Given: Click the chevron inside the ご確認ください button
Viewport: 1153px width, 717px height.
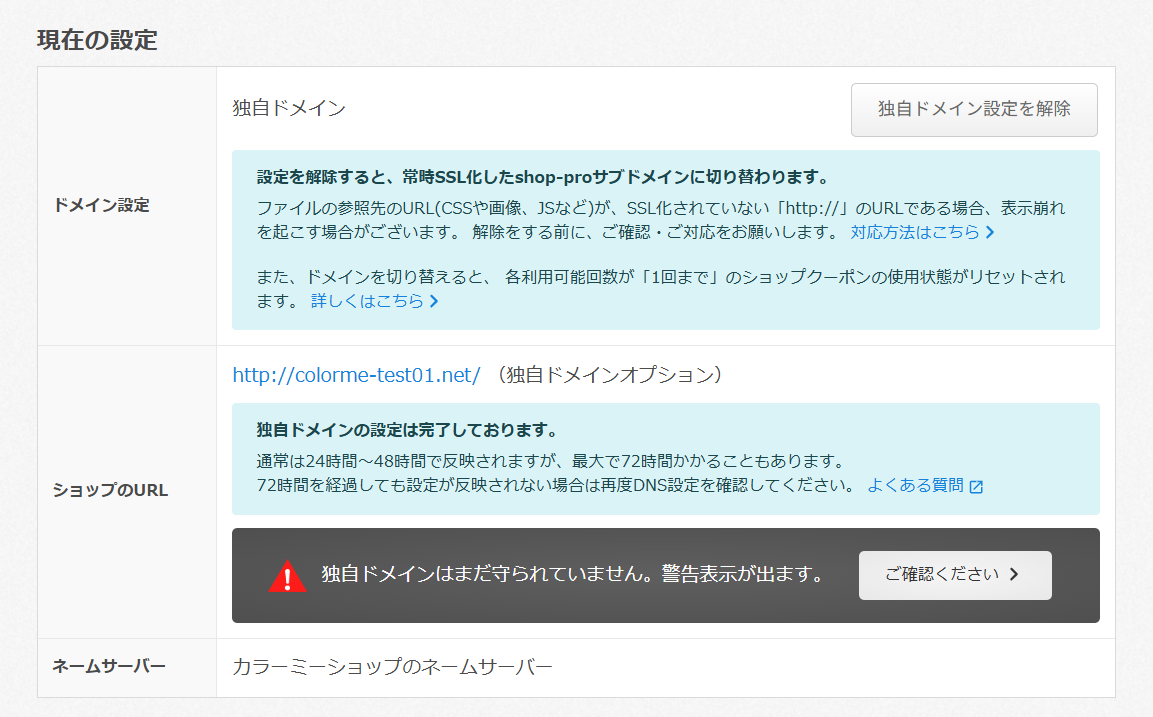Looking at the screenshot, I should point(1014,575).
